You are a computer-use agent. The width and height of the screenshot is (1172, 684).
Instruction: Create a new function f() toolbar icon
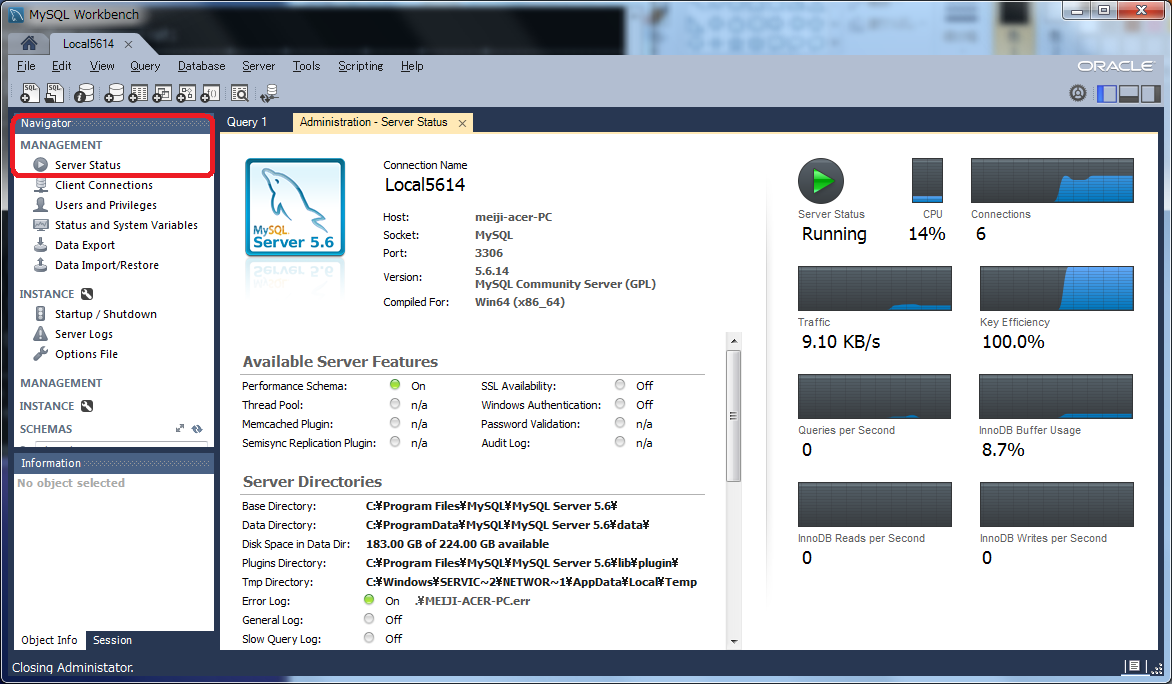click(x=210, y=93)
